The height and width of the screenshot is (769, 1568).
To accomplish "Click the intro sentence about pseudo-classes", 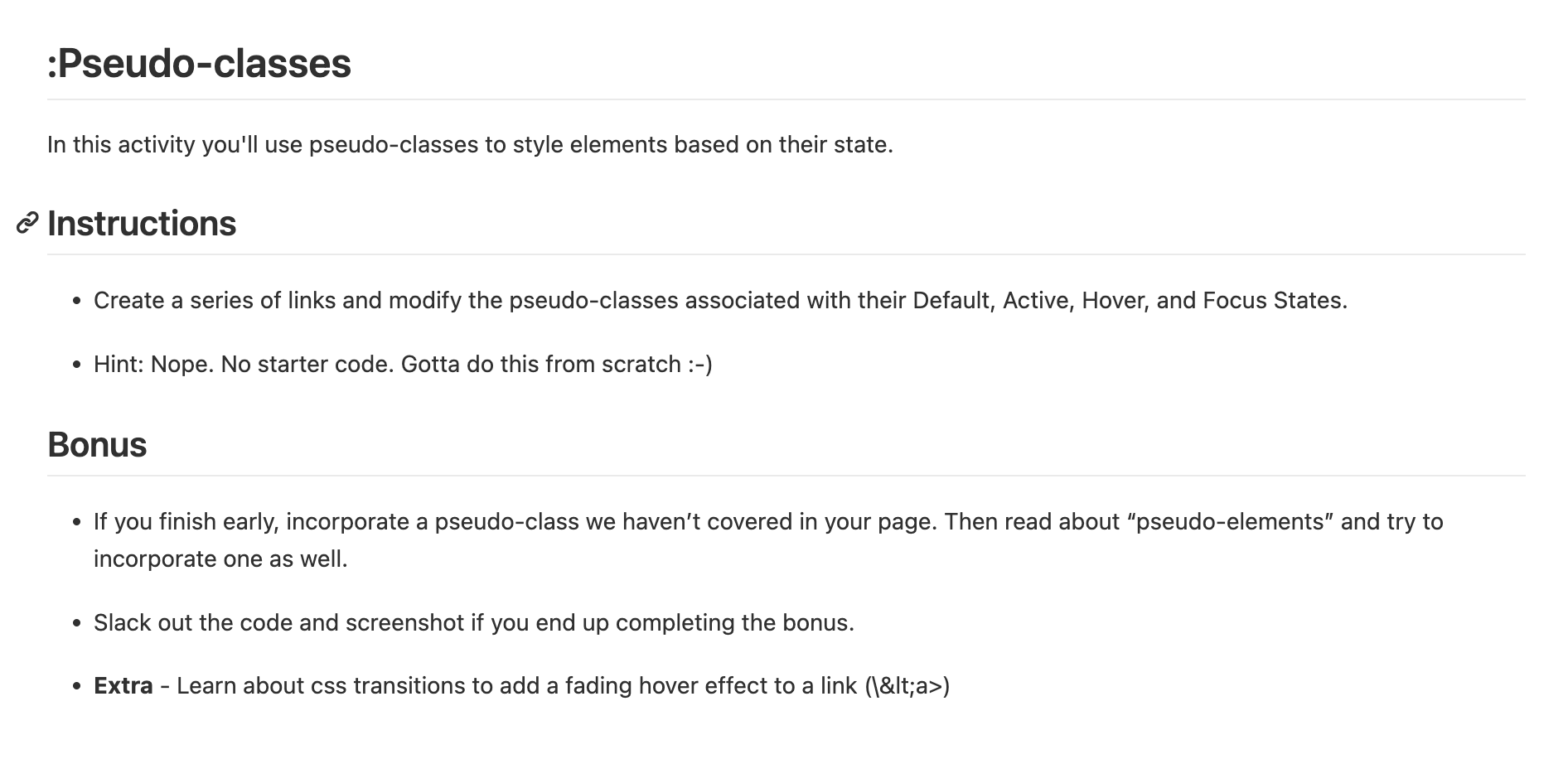I will (x=470, y=145).
